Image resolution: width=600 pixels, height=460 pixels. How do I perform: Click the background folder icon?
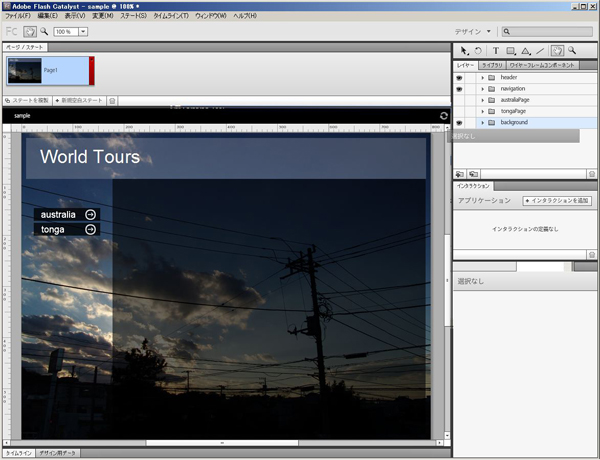[492, 123]
